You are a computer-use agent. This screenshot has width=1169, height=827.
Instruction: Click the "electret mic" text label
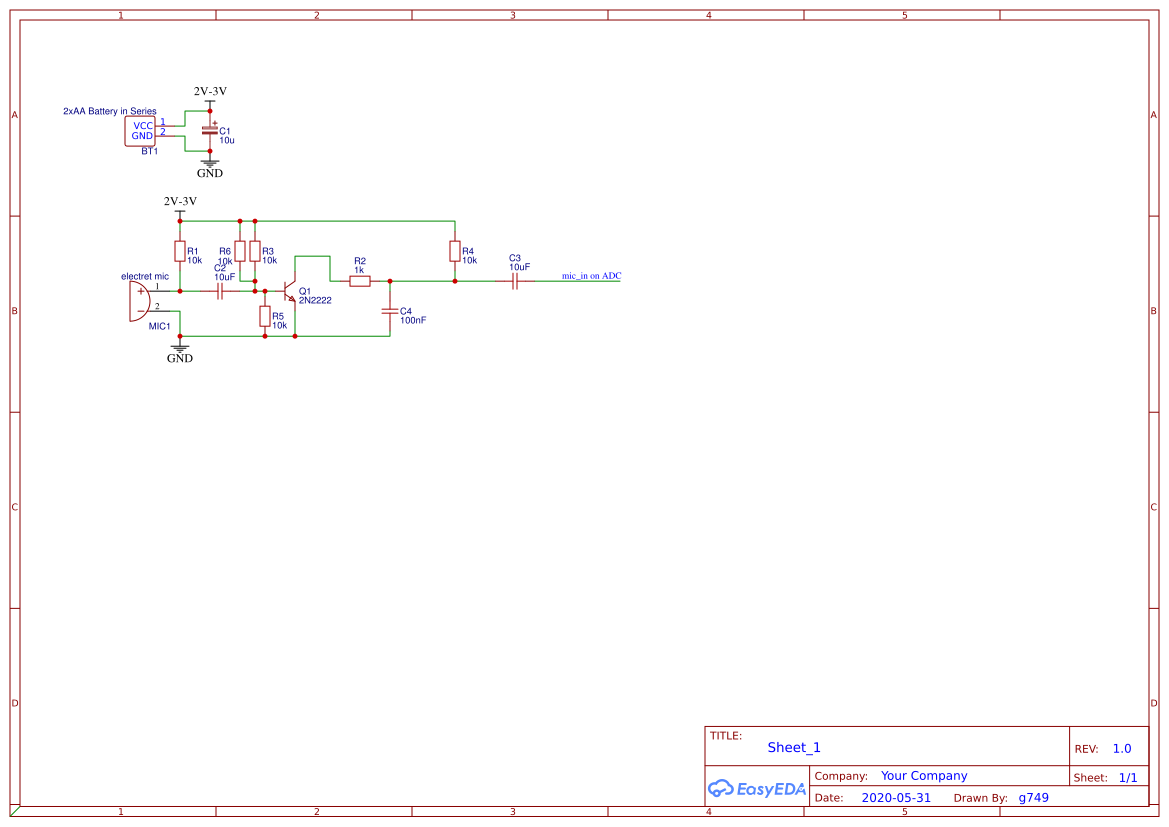145,276
